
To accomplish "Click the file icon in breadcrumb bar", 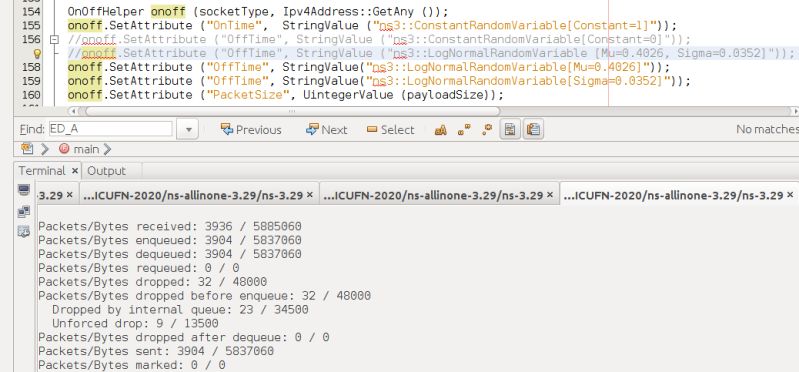I will [x=27, y=149].
